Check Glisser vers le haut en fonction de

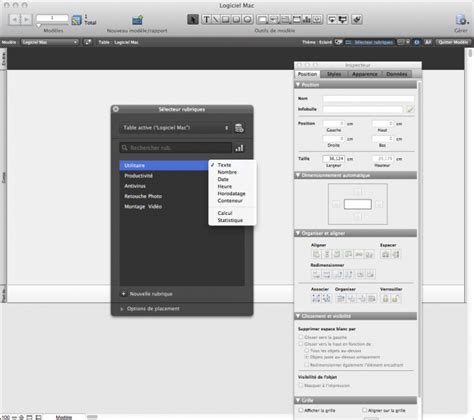click(x=301, y=344)
